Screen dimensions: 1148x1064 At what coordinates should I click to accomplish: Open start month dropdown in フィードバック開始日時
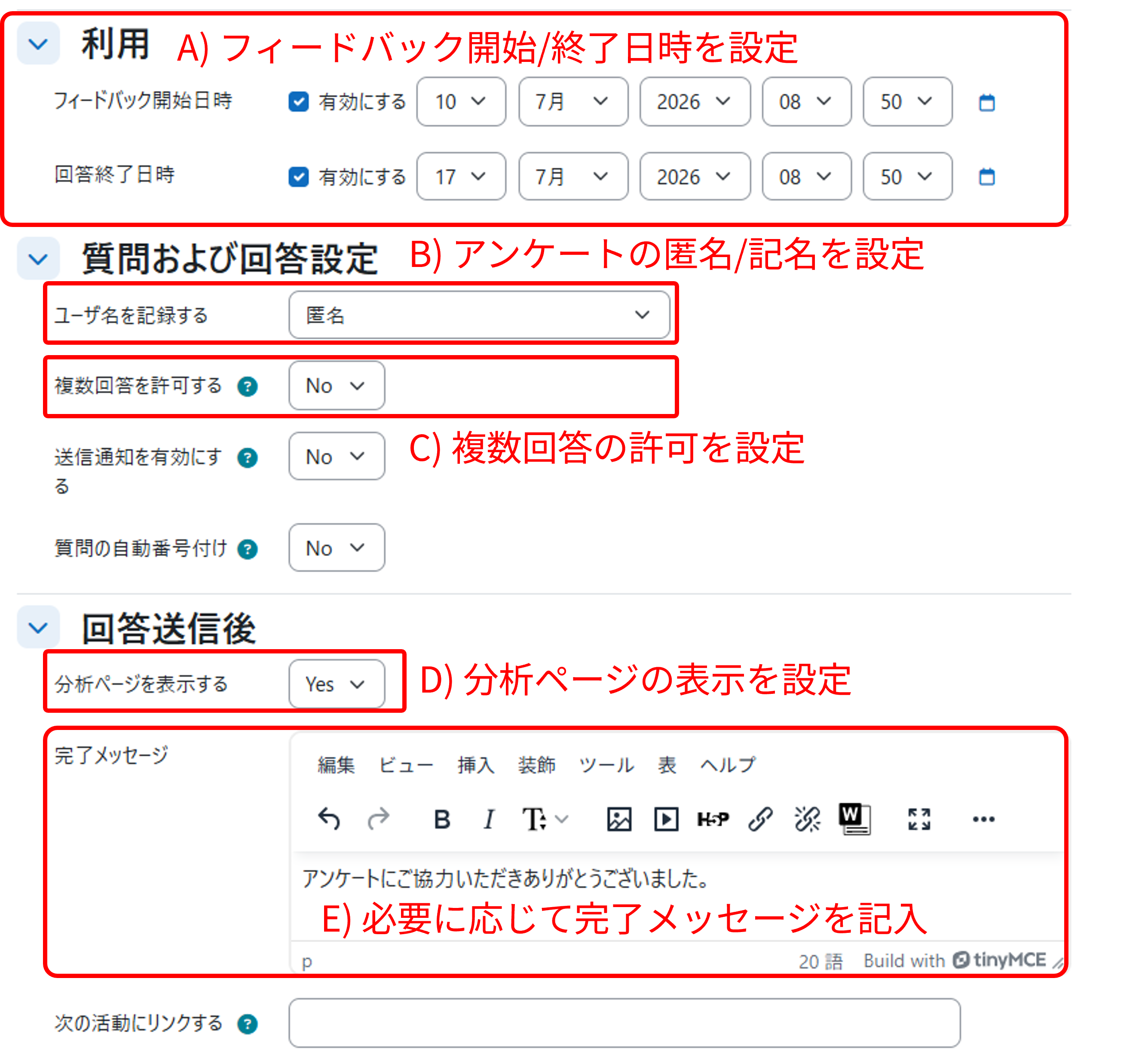point(573,102)
